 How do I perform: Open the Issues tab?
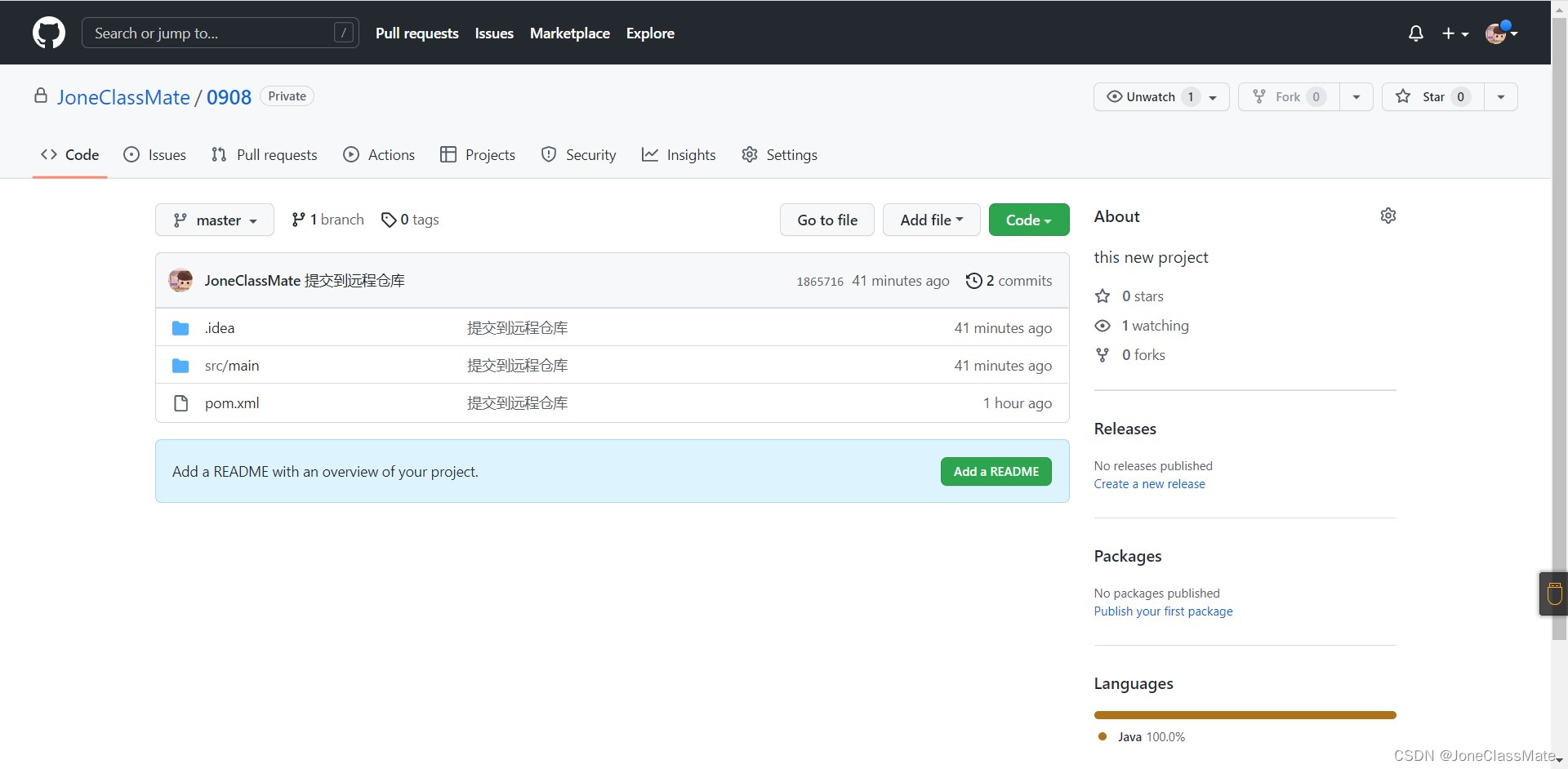pos(154,154)
